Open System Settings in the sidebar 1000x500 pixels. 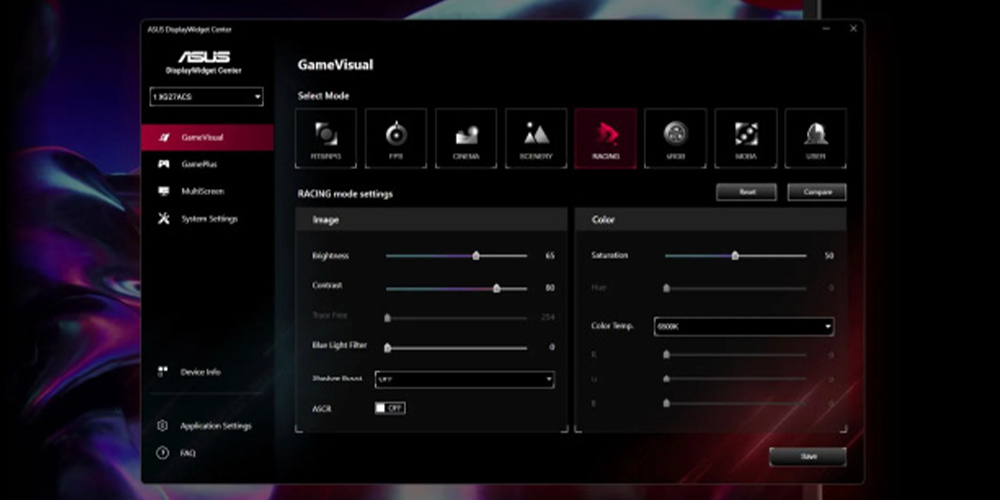pyautogui.click(x=207, y=219)
